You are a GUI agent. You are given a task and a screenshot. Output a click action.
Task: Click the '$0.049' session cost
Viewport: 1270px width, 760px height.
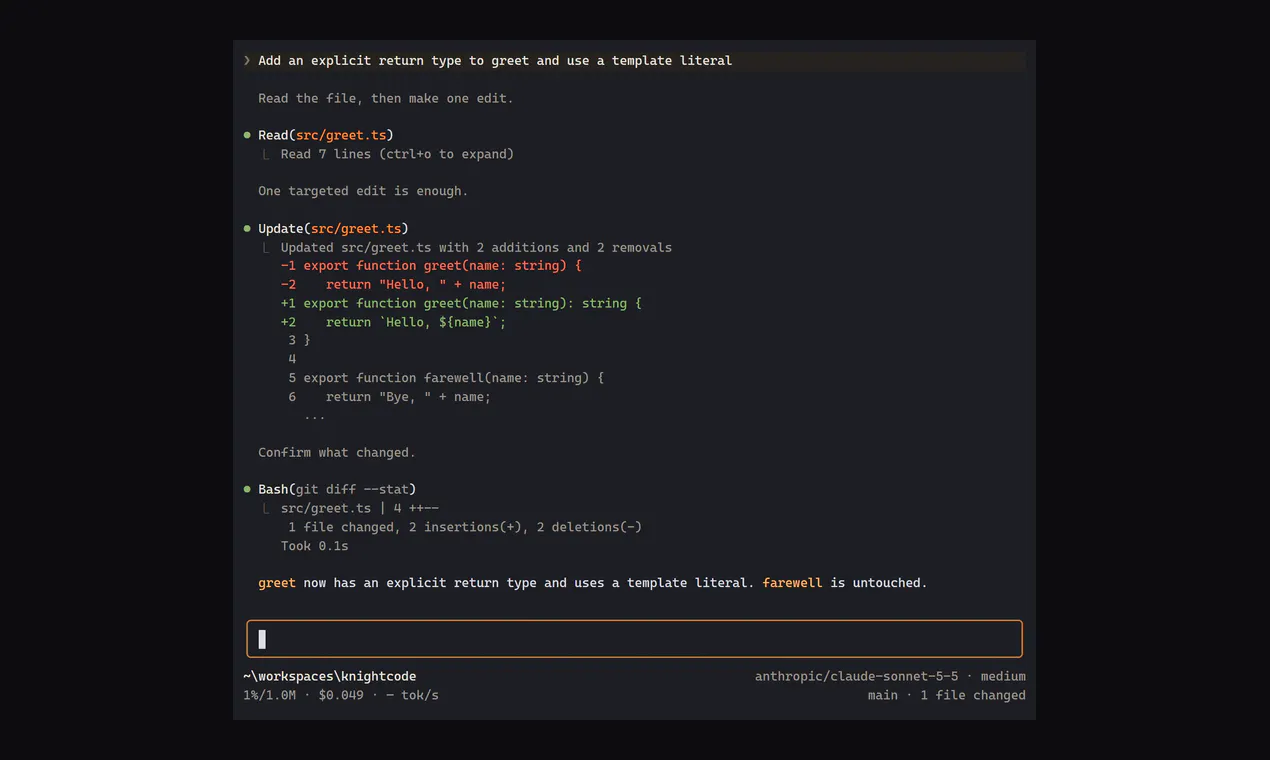click(x=341, y=696)
